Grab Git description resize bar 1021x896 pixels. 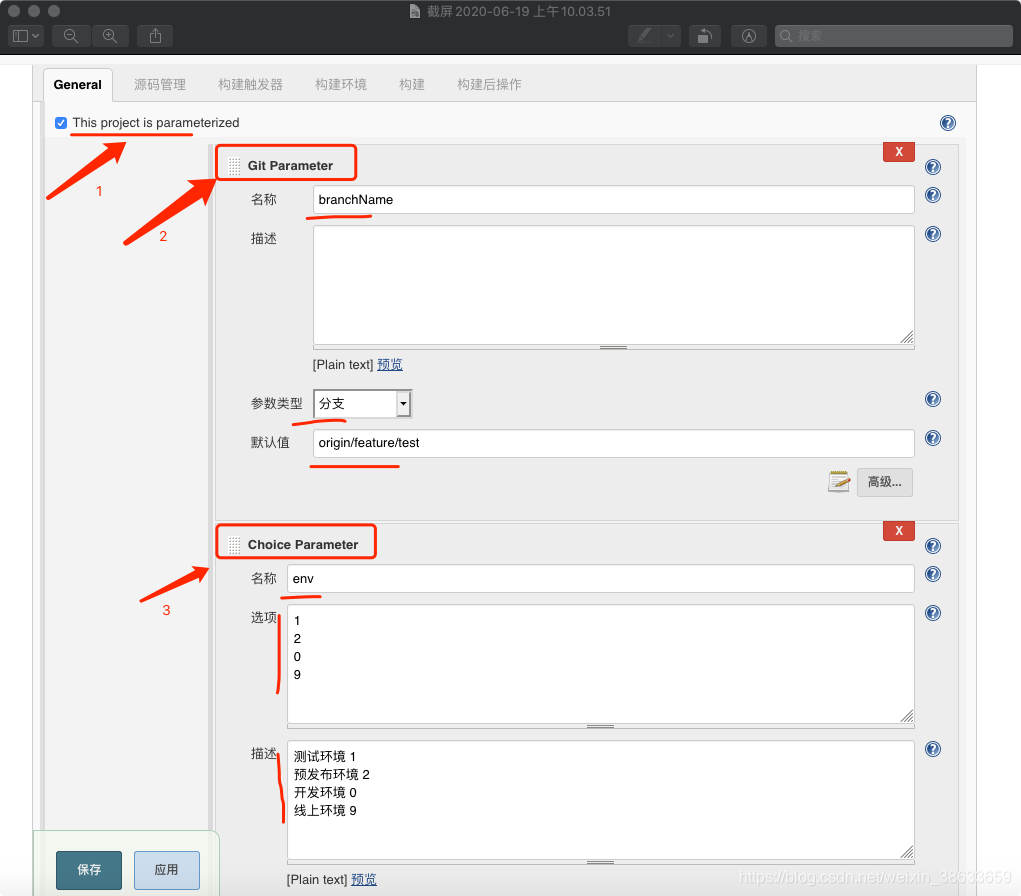coord(613,347)
